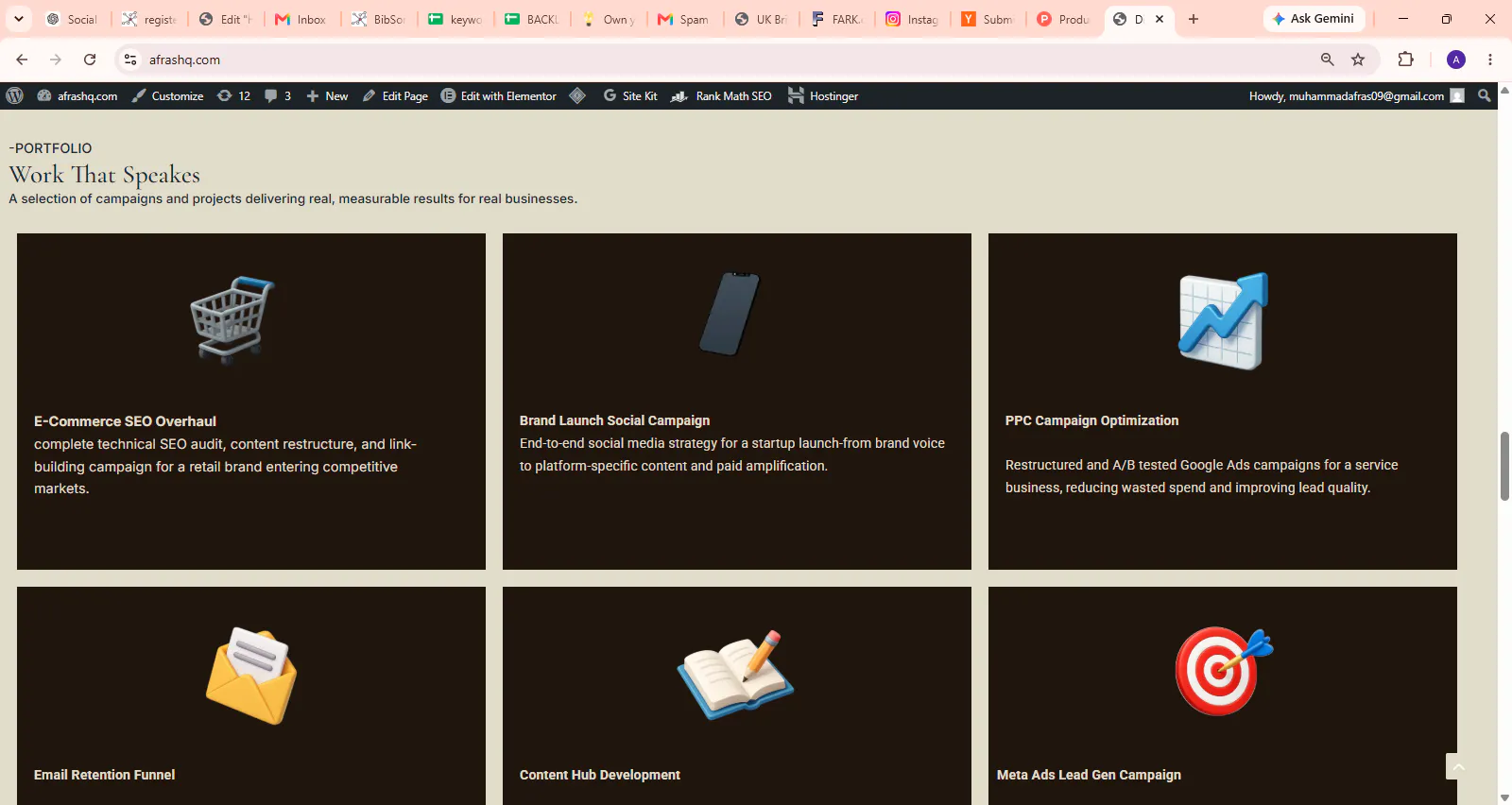Viewport: 1512px width, 805px height.
Task: View site information icon in address bar
Action: click(x=130, y=60)
